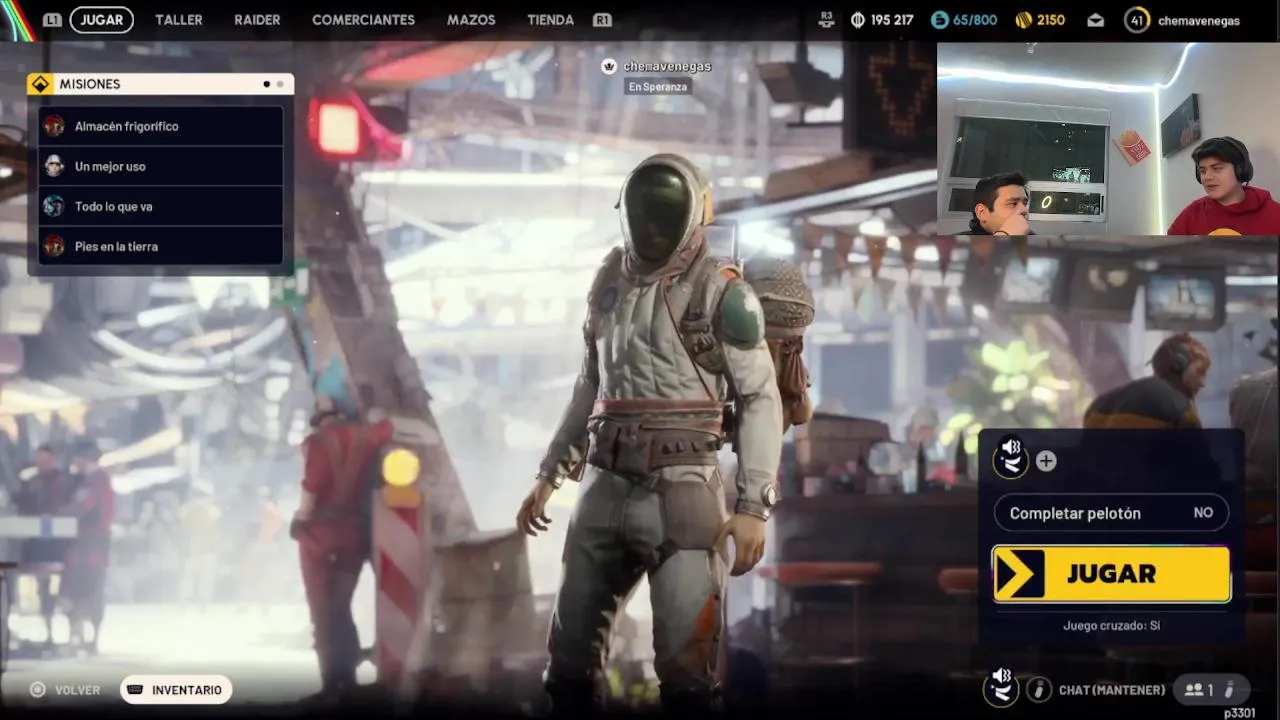Open the TIENDA tab
Screen dimensions: 1280x720
point(550,20)
